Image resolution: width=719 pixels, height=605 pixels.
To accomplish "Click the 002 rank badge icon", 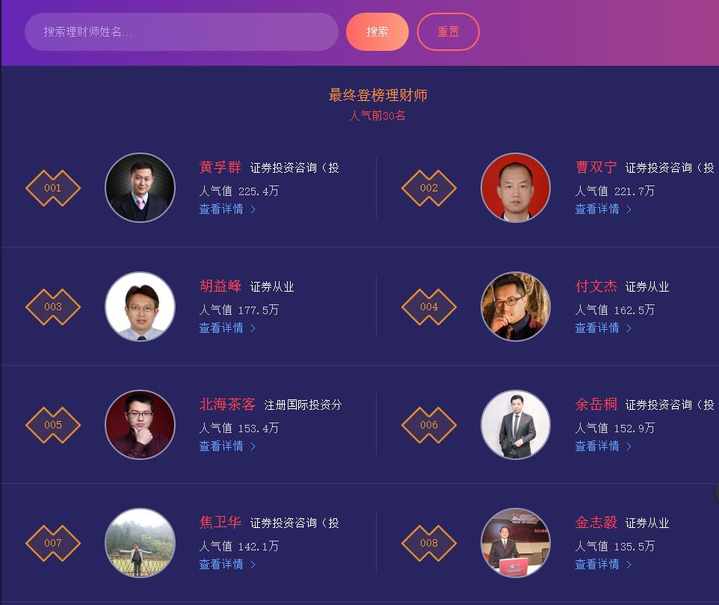I will point(429,188).
